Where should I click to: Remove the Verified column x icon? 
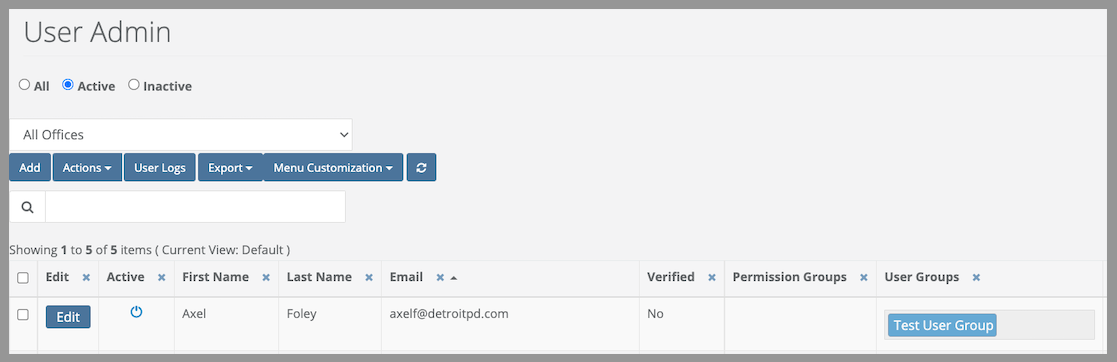pyautogui.click(x=711, y=277)
